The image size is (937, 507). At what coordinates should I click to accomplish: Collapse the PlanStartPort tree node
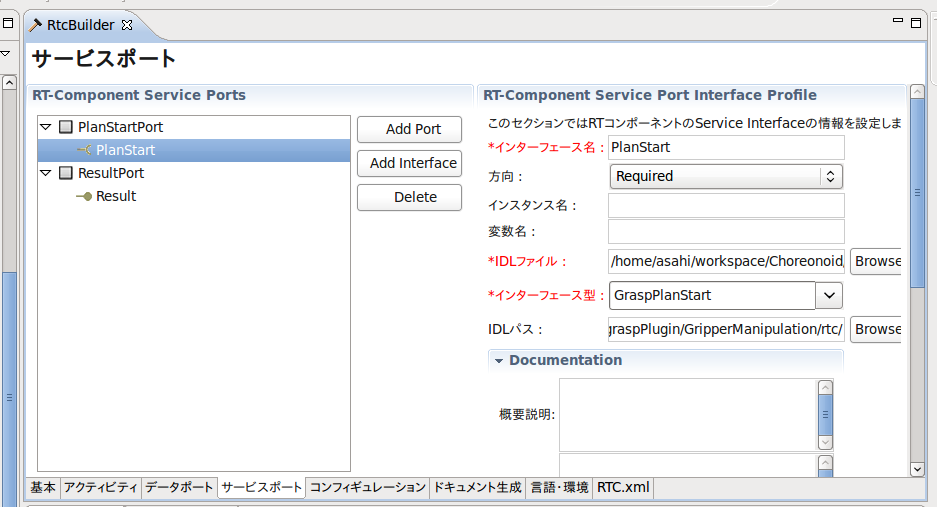coord(46,128)
